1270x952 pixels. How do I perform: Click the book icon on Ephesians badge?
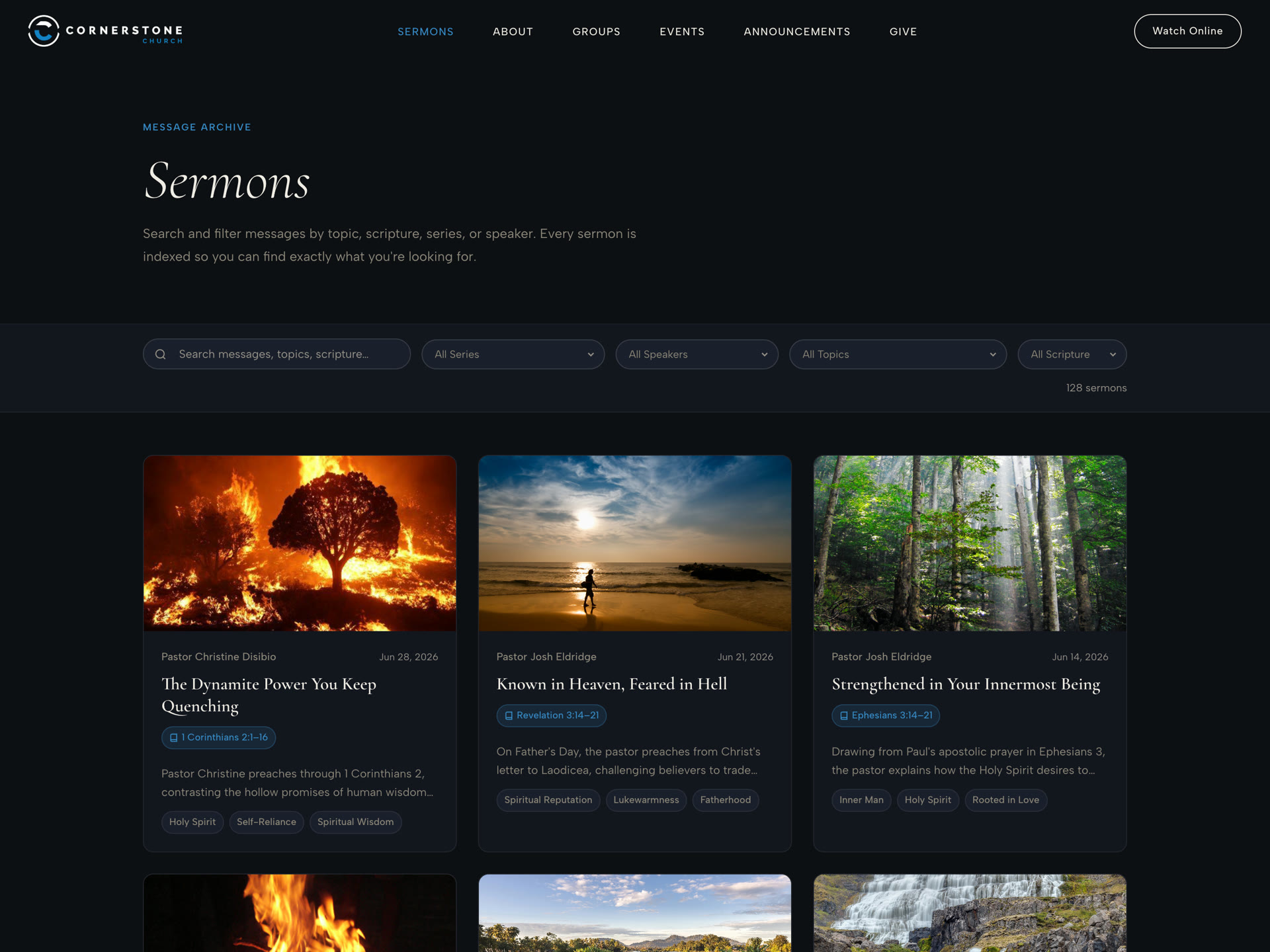[844, 716]
